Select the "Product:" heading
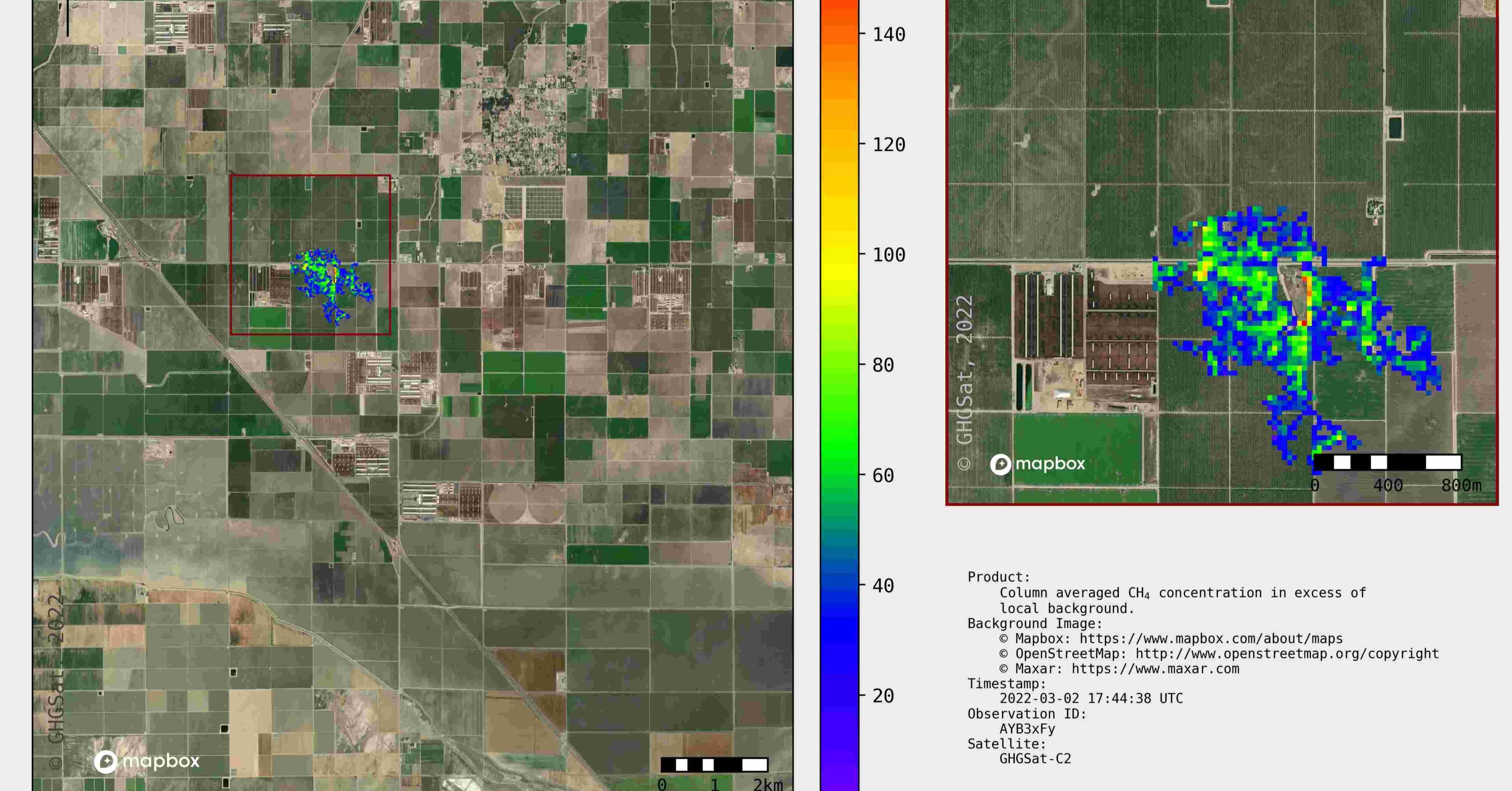Image resolution: width=1512 pixels, height=791 pixels. tap(999, 577)
